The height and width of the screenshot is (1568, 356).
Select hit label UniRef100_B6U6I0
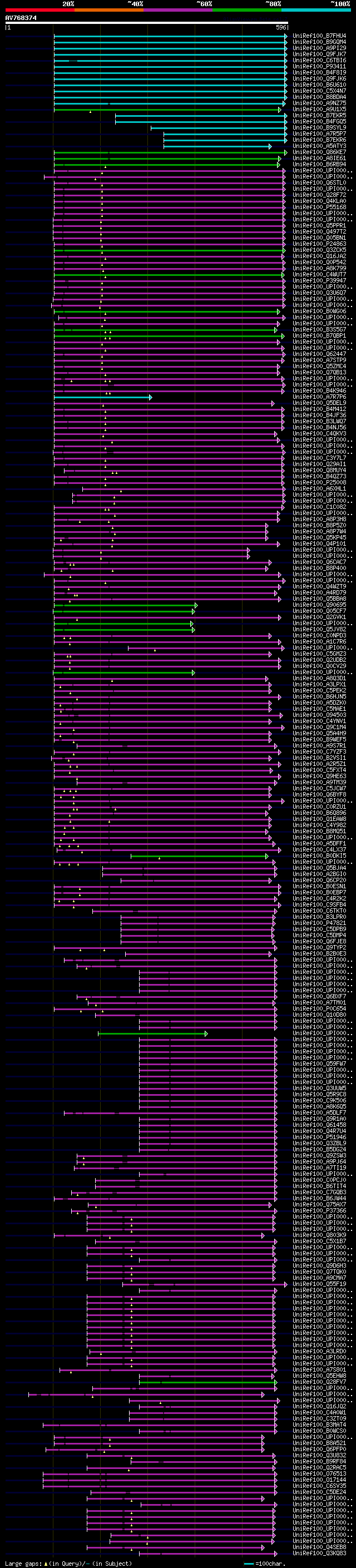pyautogui.click(x=319, y=85)
